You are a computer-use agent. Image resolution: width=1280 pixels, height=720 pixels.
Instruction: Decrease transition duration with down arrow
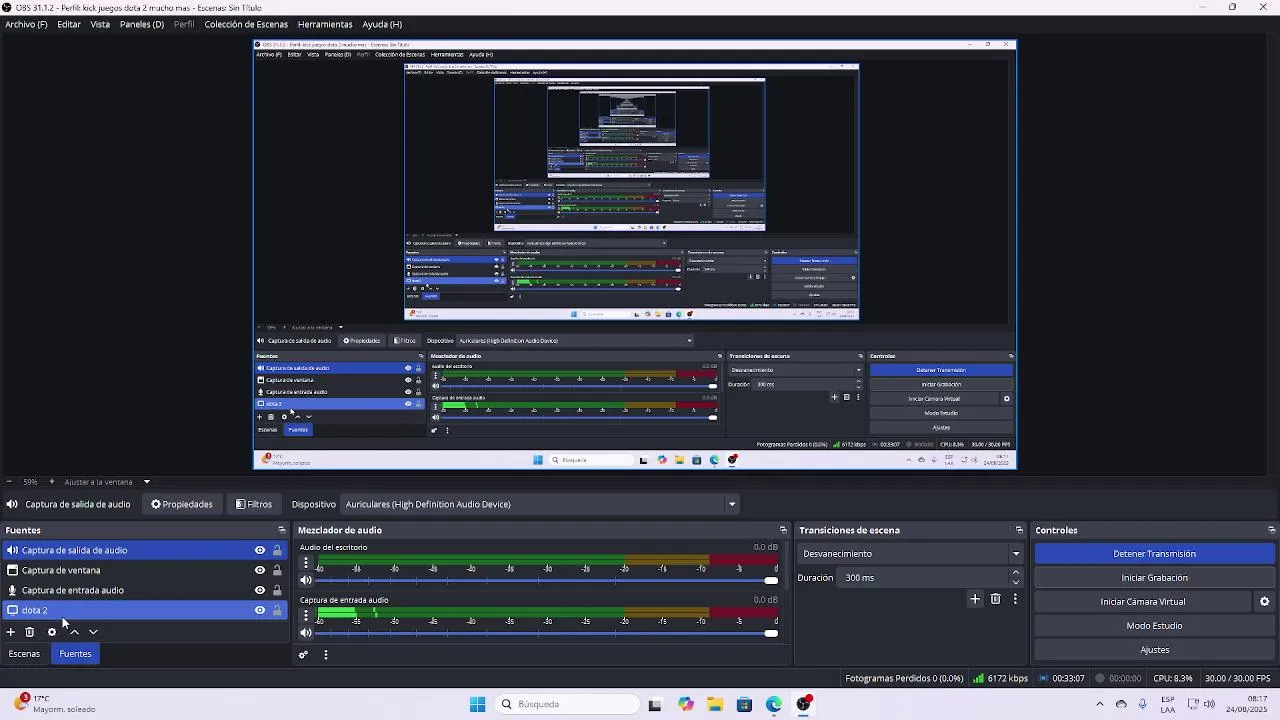click(x=1016, y=582)
